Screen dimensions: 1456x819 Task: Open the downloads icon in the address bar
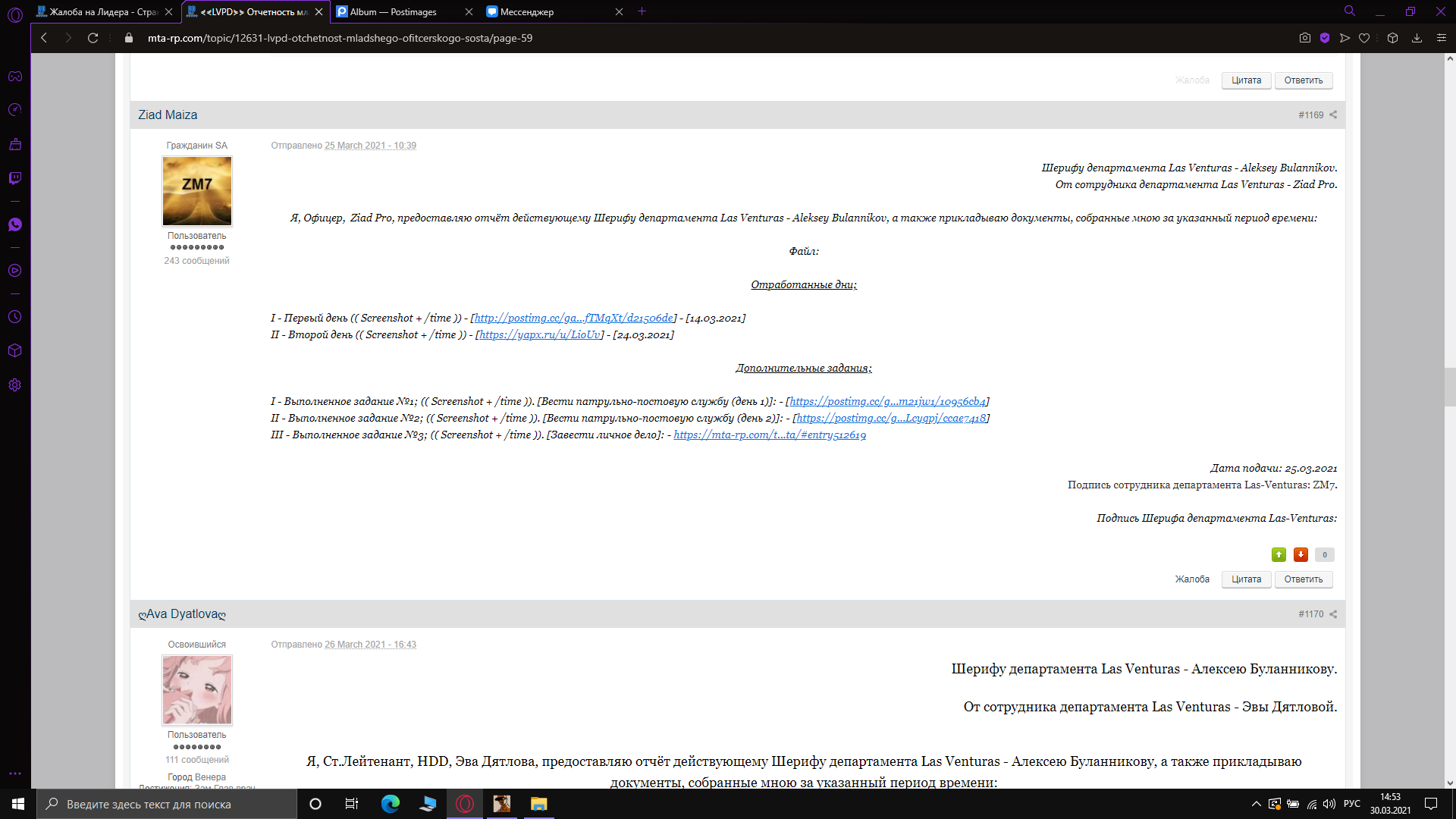1417,38
